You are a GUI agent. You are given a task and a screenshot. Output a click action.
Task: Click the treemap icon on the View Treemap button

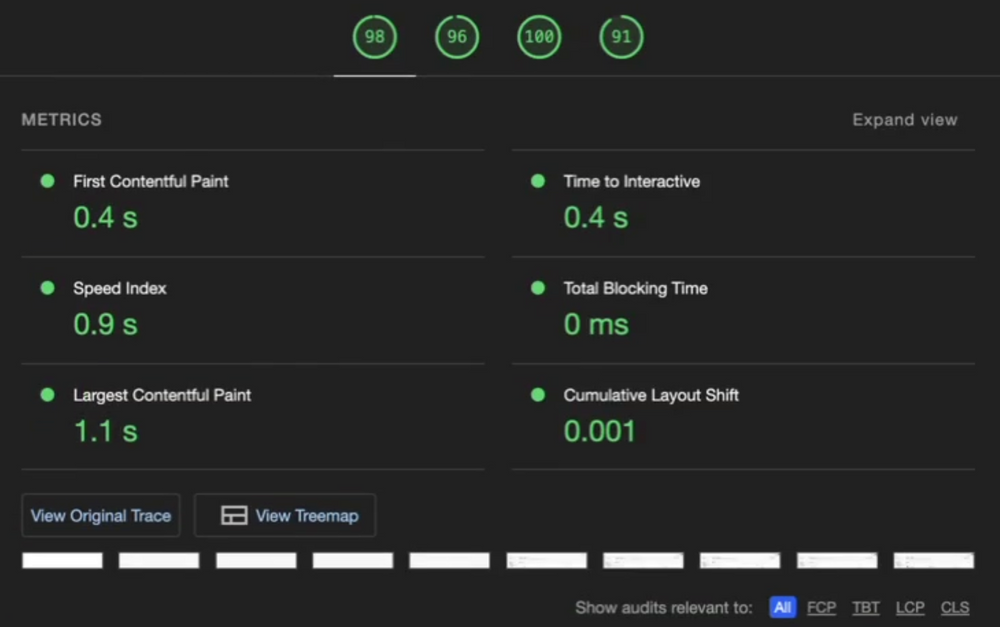[x=234, y=515]
